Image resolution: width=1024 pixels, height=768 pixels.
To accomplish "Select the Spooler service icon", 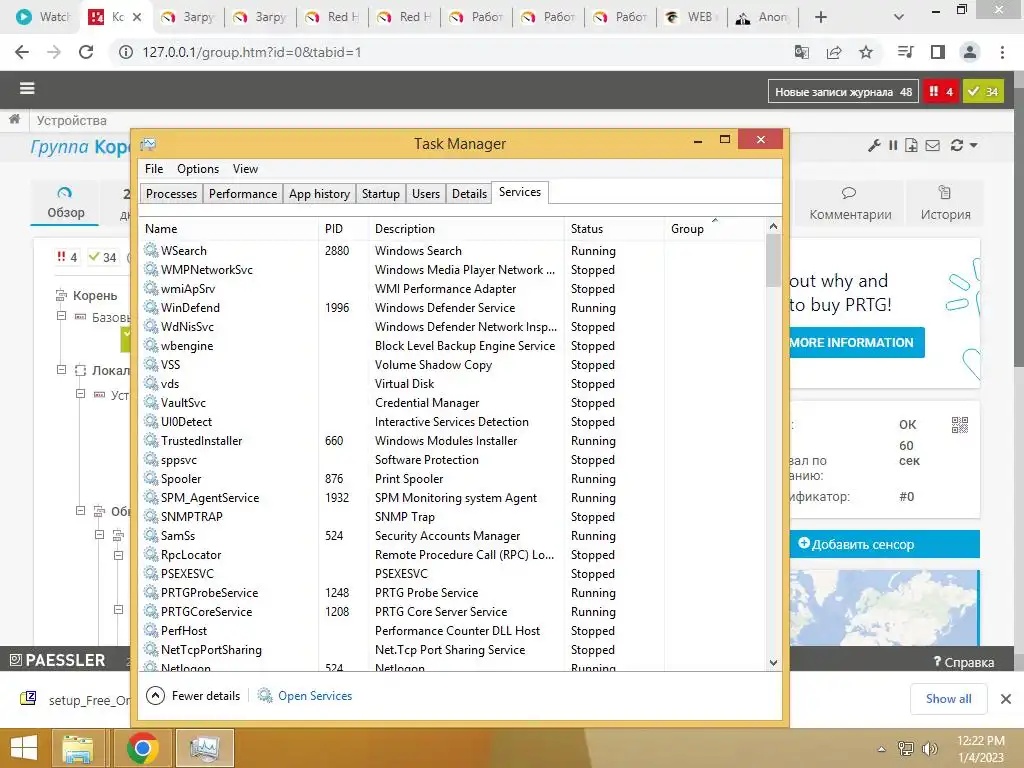I will (x=151, y=478).
